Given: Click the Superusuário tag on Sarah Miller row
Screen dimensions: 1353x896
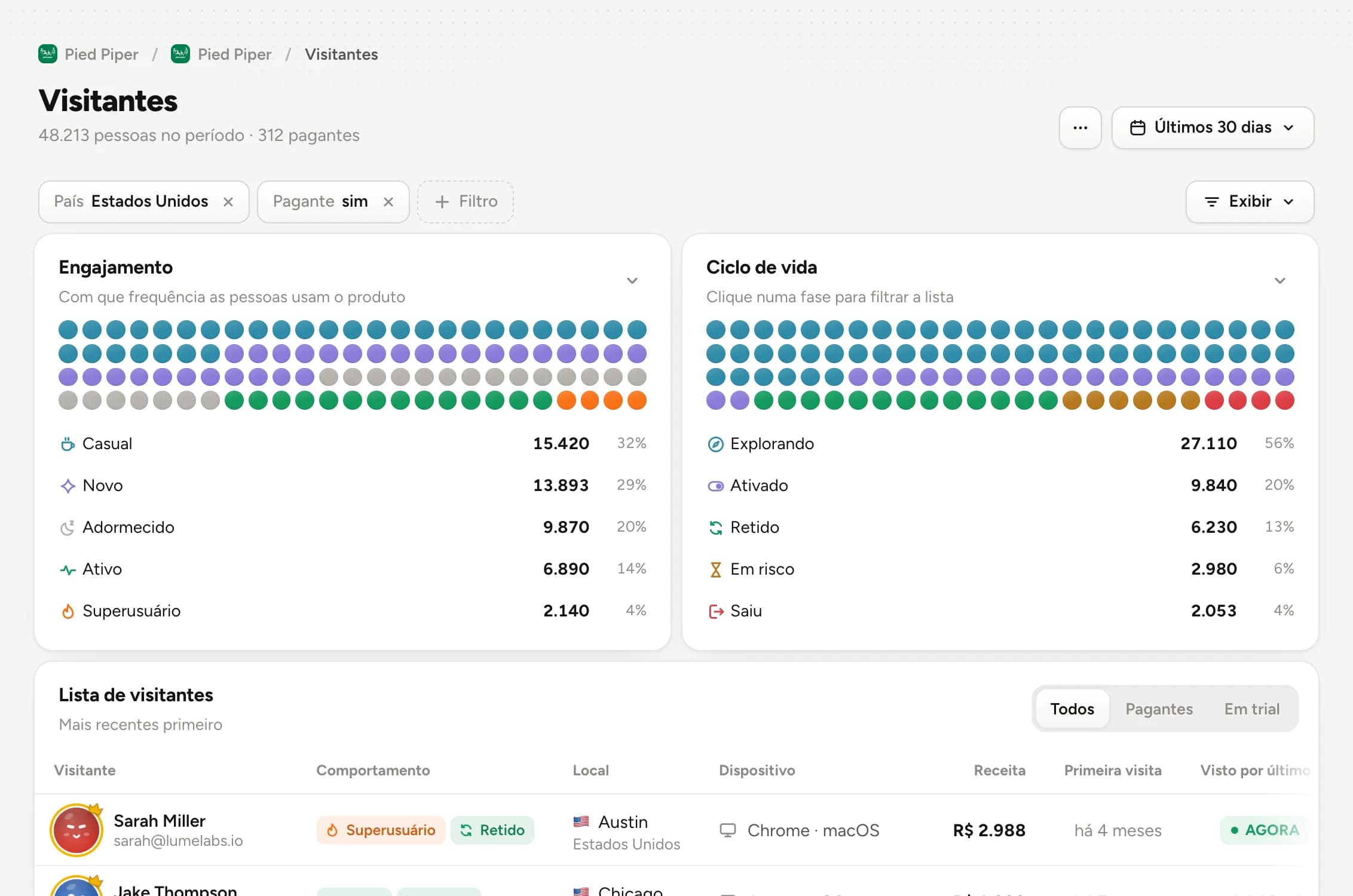Looking at the screenshot, I should pyautogui.click(x=381, y=830).
